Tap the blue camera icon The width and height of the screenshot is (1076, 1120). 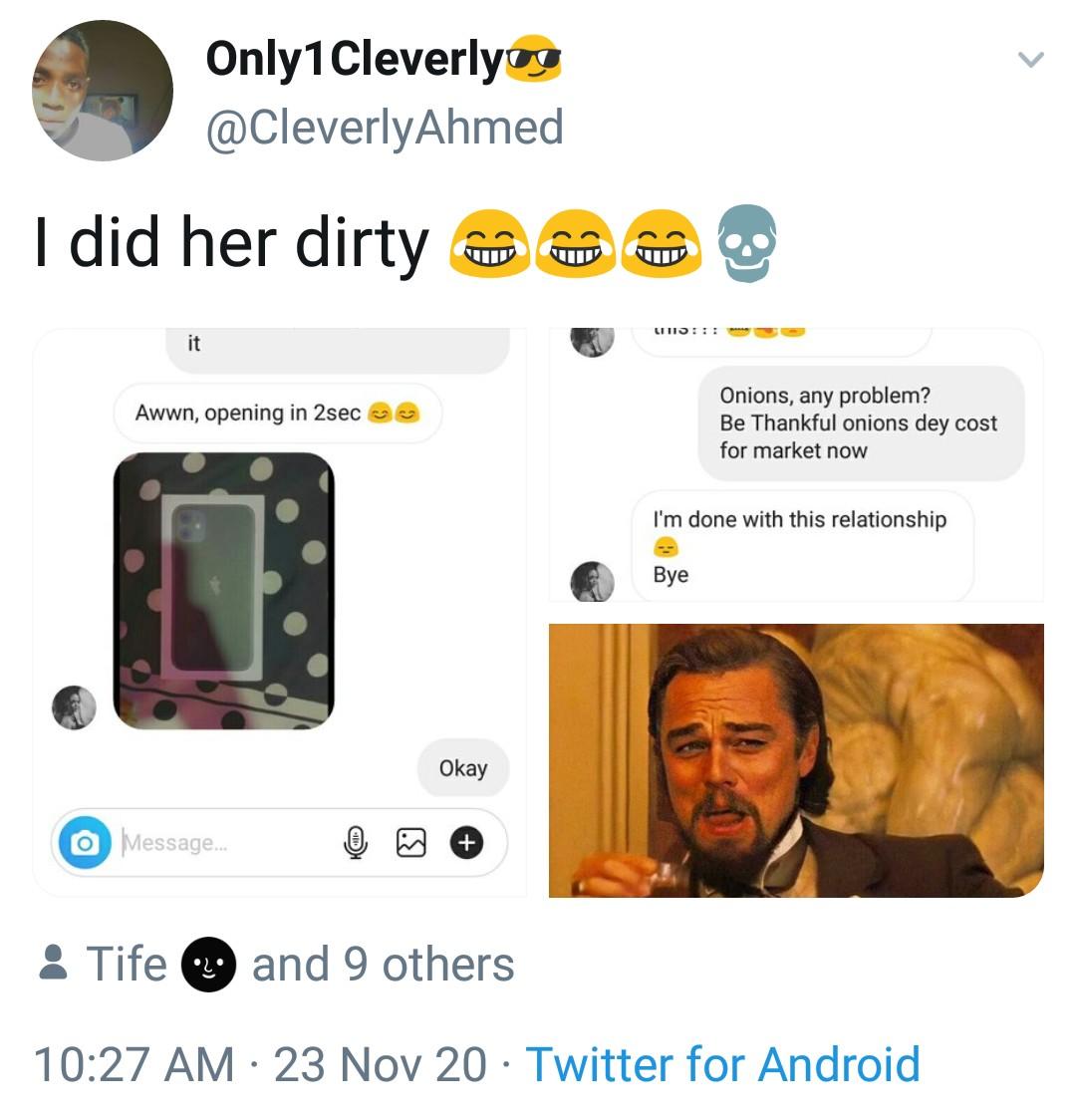coord(85,843)
